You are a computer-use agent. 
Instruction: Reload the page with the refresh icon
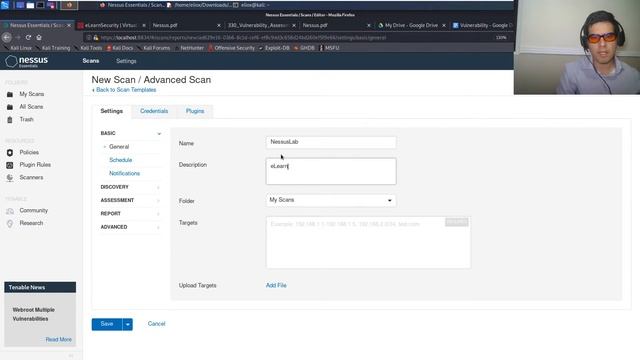tap(28, 37)
